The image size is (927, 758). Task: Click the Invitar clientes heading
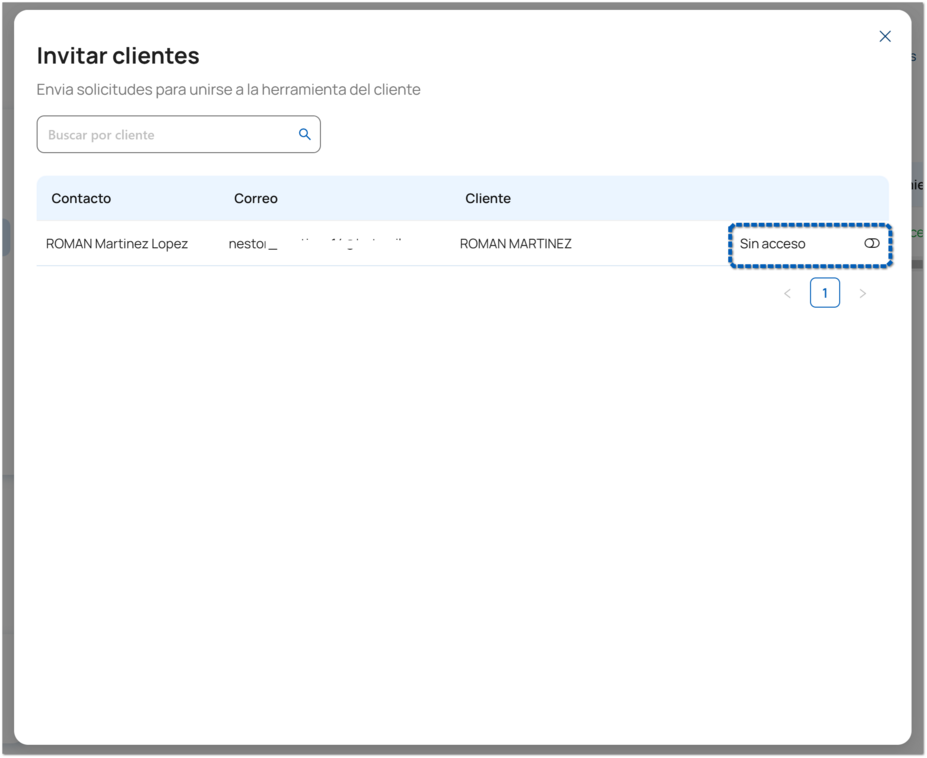(118, 56)
